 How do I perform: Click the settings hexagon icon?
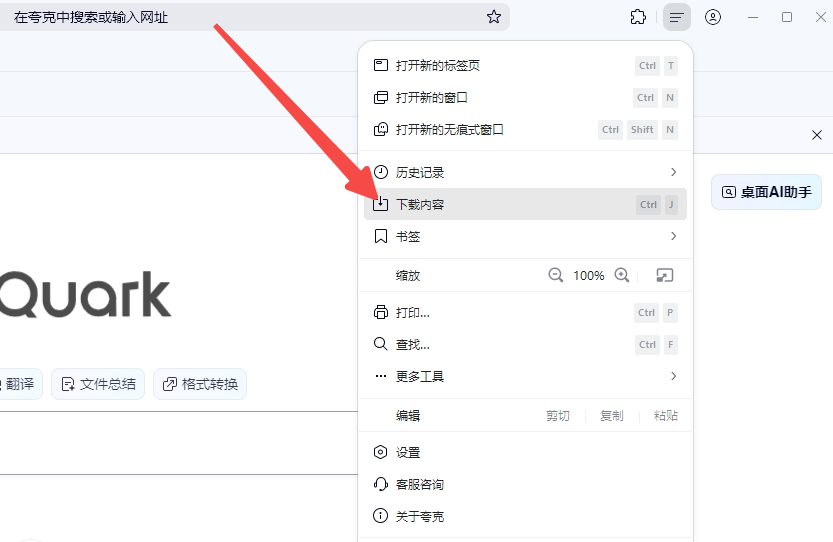380,452
